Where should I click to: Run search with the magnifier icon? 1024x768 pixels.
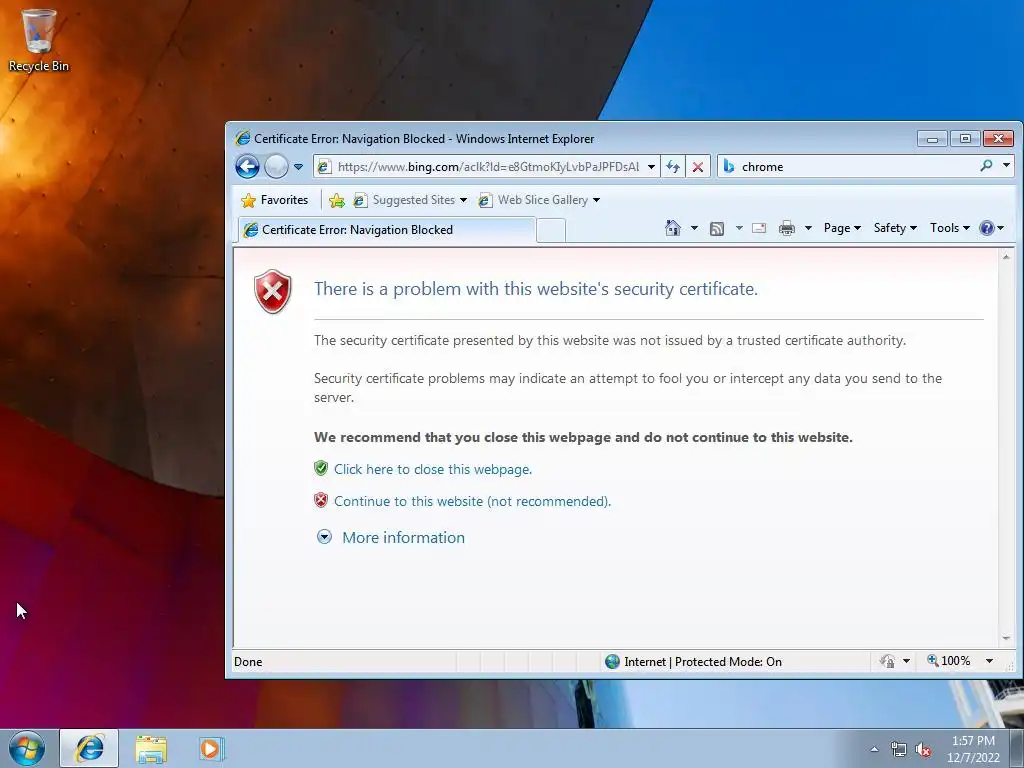987,166
